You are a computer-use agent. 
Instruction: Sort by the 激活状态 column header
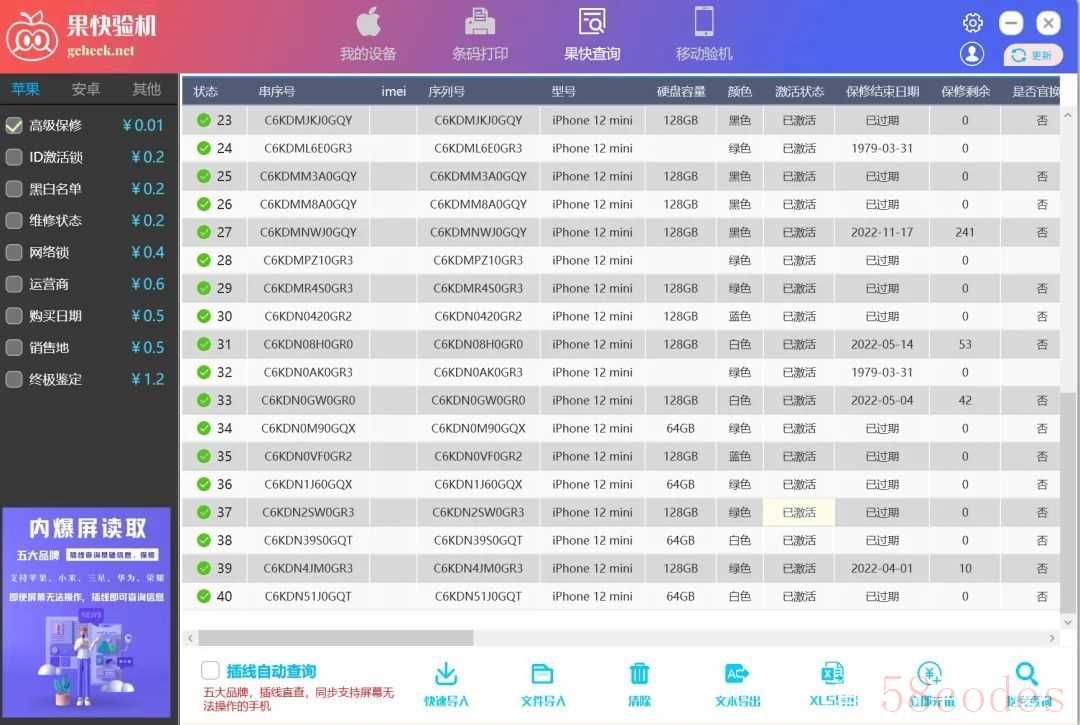(x=799, y=91)
